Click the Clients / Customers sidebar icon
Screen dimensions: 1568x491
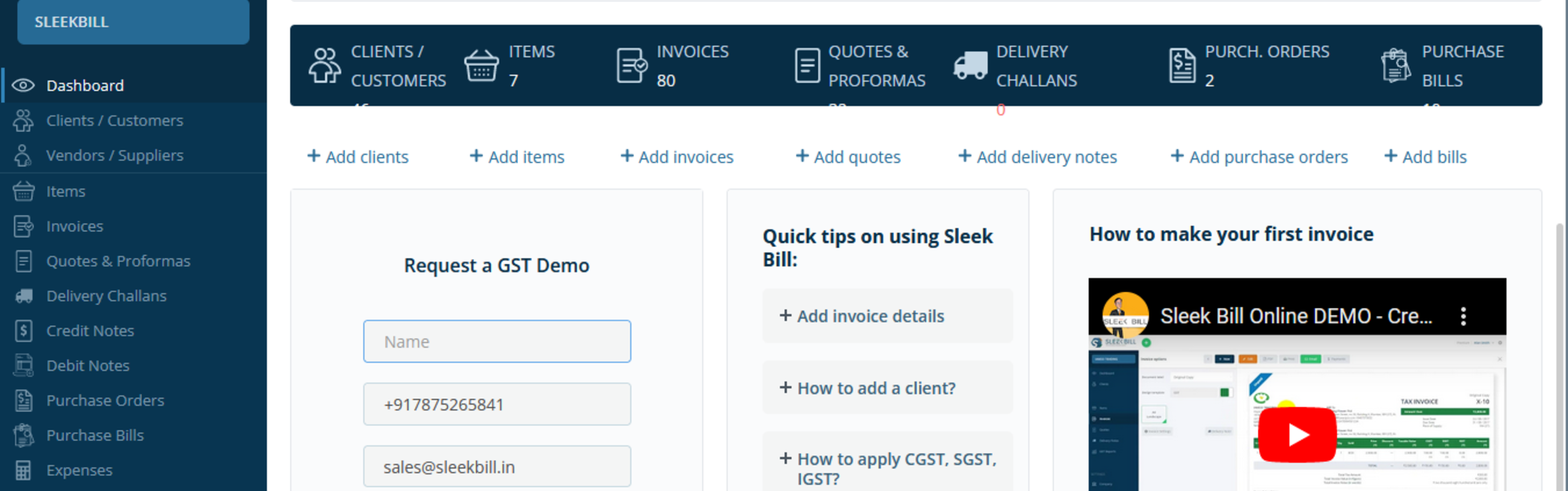click(x=23, y=120)
